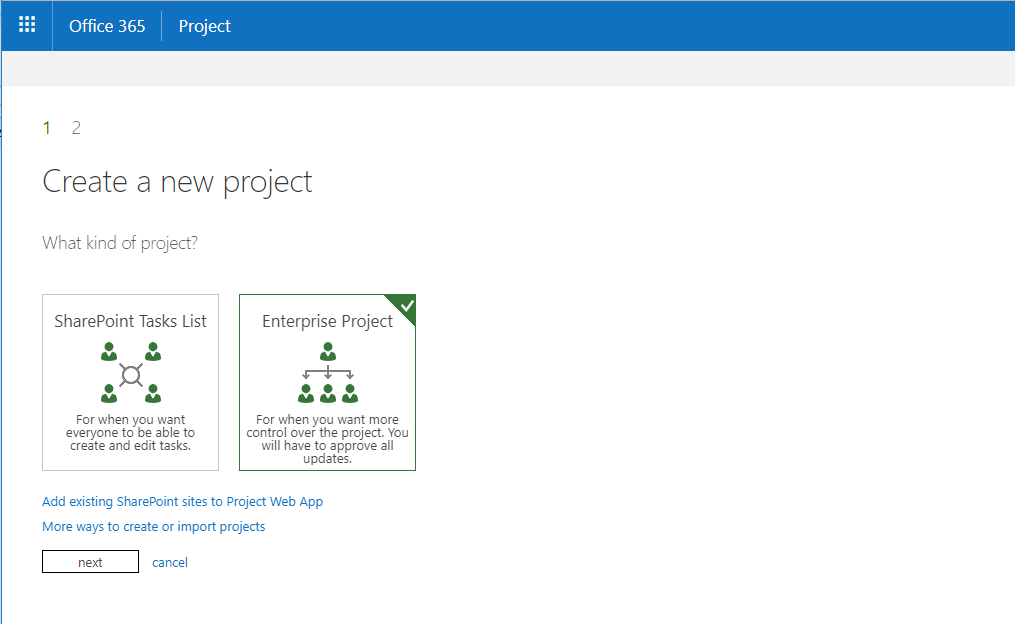This screenshot has width=1015, height=624.
Task: Toggle the green checkmark on Enterprise Project
Action: tap(406, 304)
